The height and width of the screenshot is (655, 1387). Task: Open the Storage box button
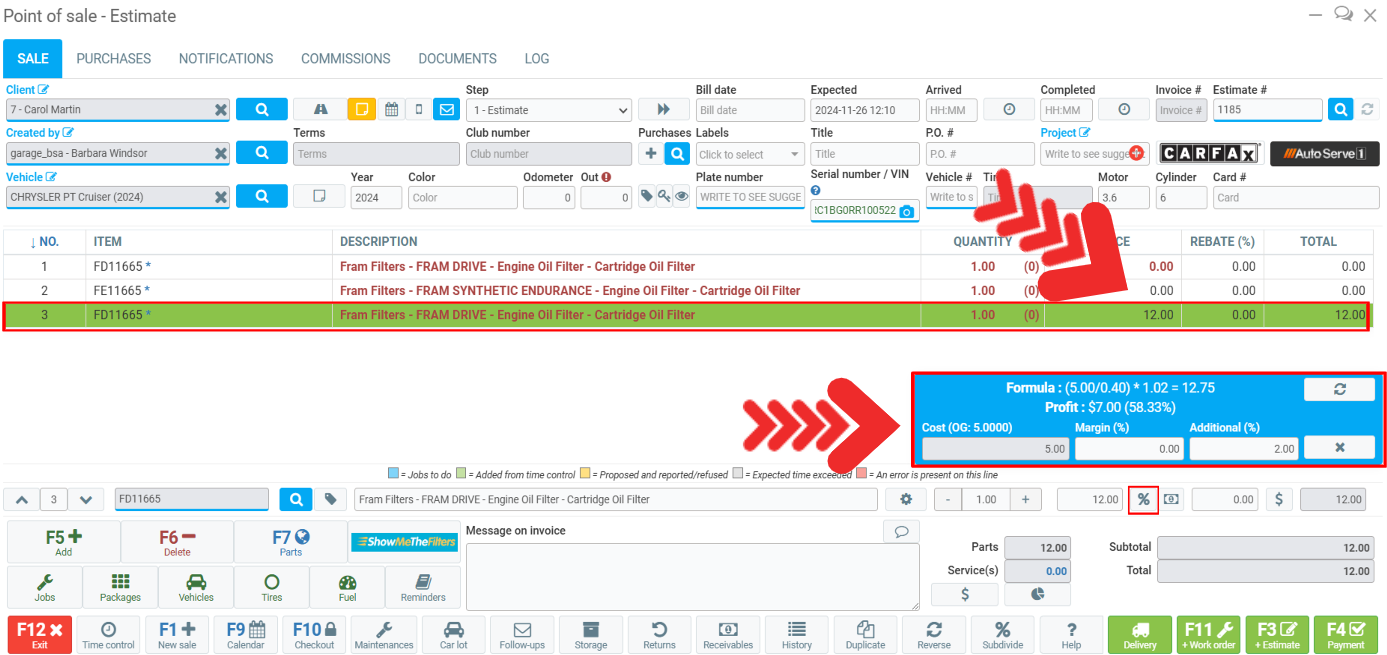[x=590, y=634]
